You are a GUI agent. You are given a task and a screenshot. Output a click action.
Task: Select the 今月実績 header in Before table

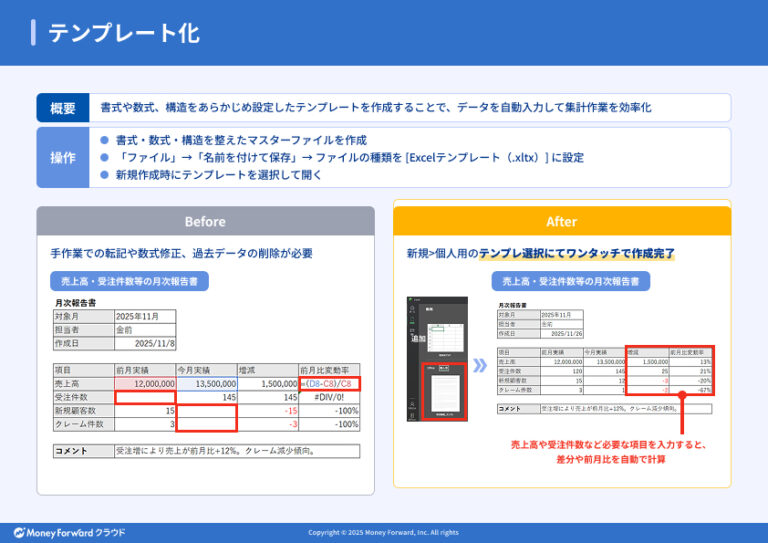tap(206, 370)
